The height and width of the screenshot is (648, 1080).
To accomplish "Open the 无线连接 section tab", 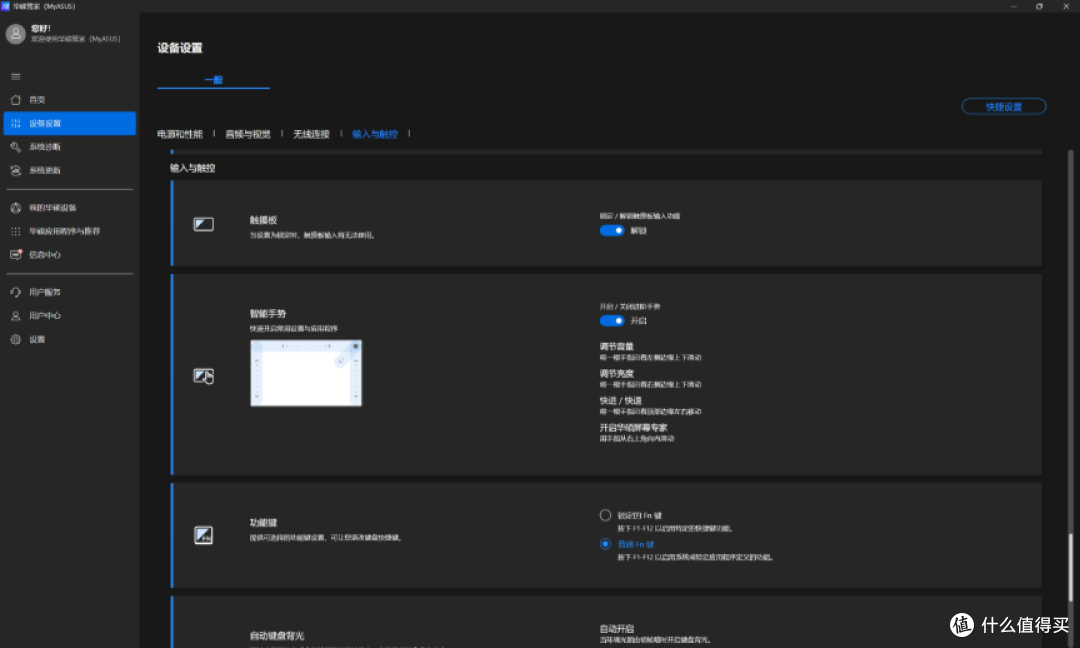I will [311, 134].
